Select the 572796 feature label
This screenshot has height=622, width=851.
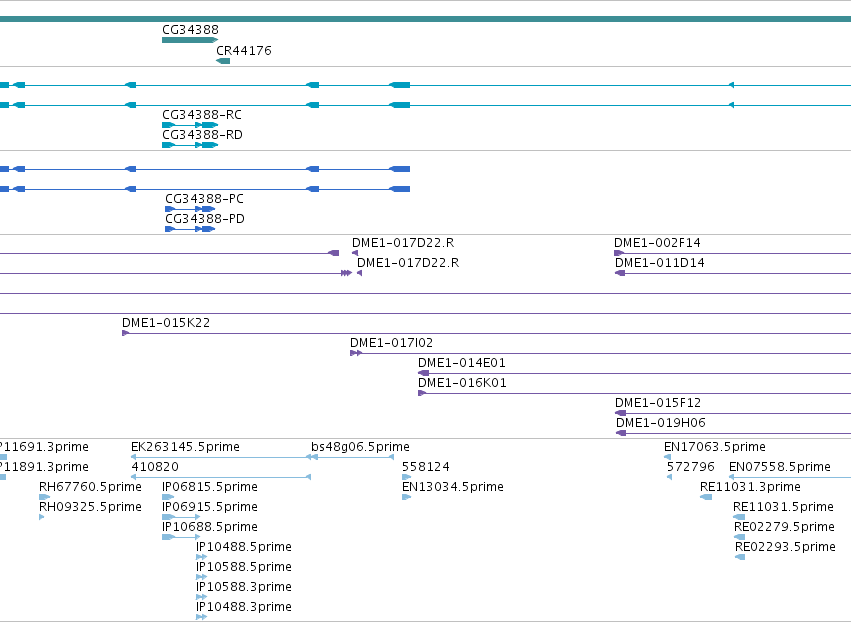click(x=691, y=467)
